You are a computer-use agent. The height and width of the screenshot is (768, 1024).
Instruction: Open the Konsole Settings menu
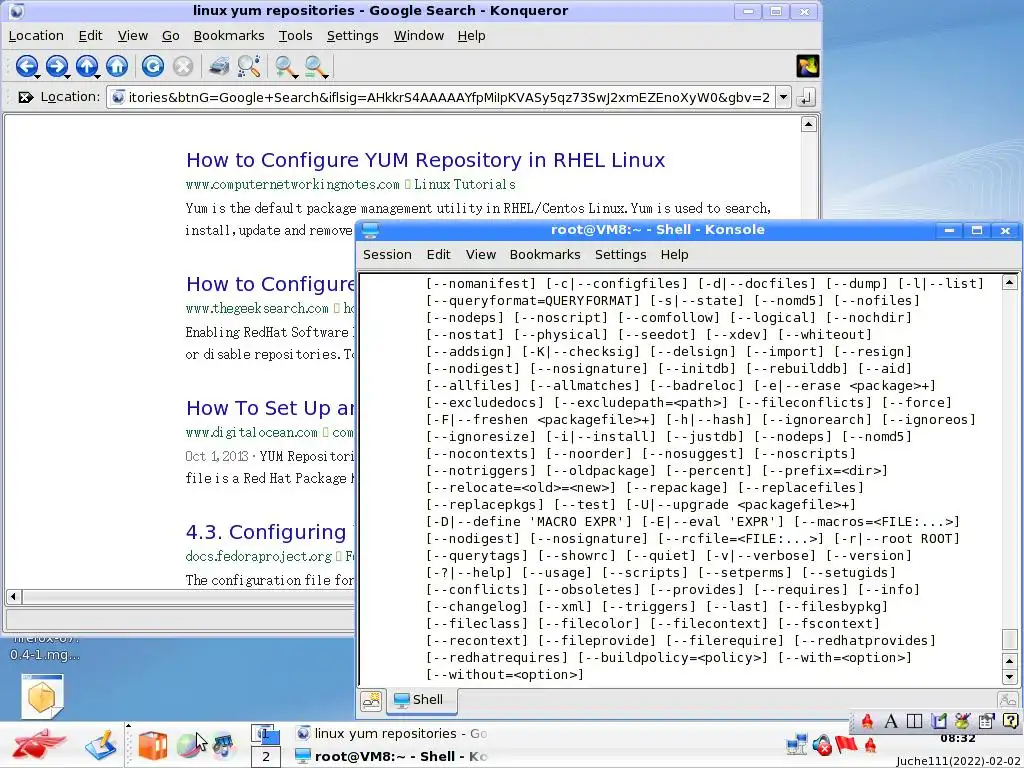620,255
